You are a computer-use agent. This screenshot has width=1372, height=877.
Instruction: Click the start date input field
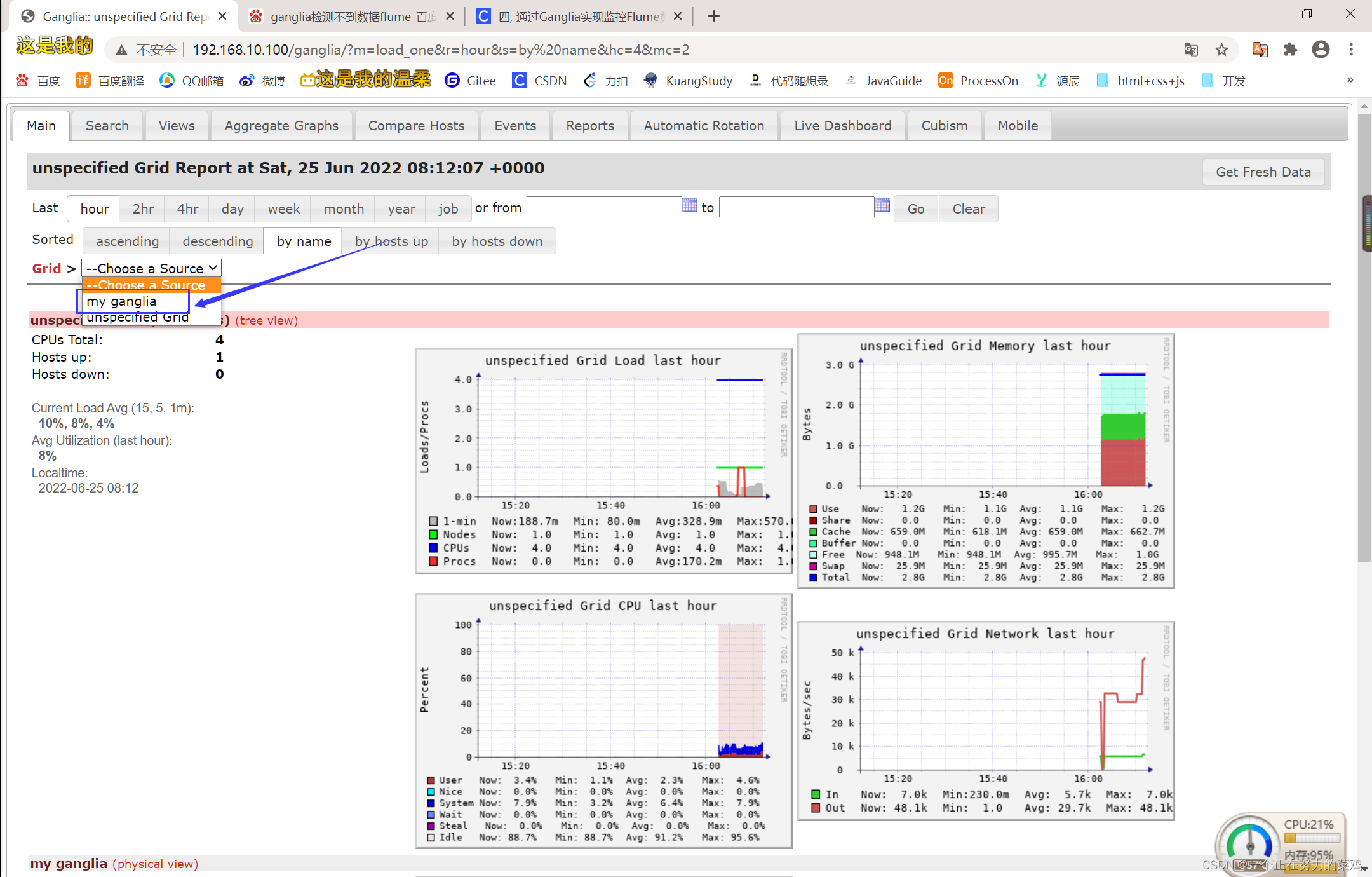603,207
